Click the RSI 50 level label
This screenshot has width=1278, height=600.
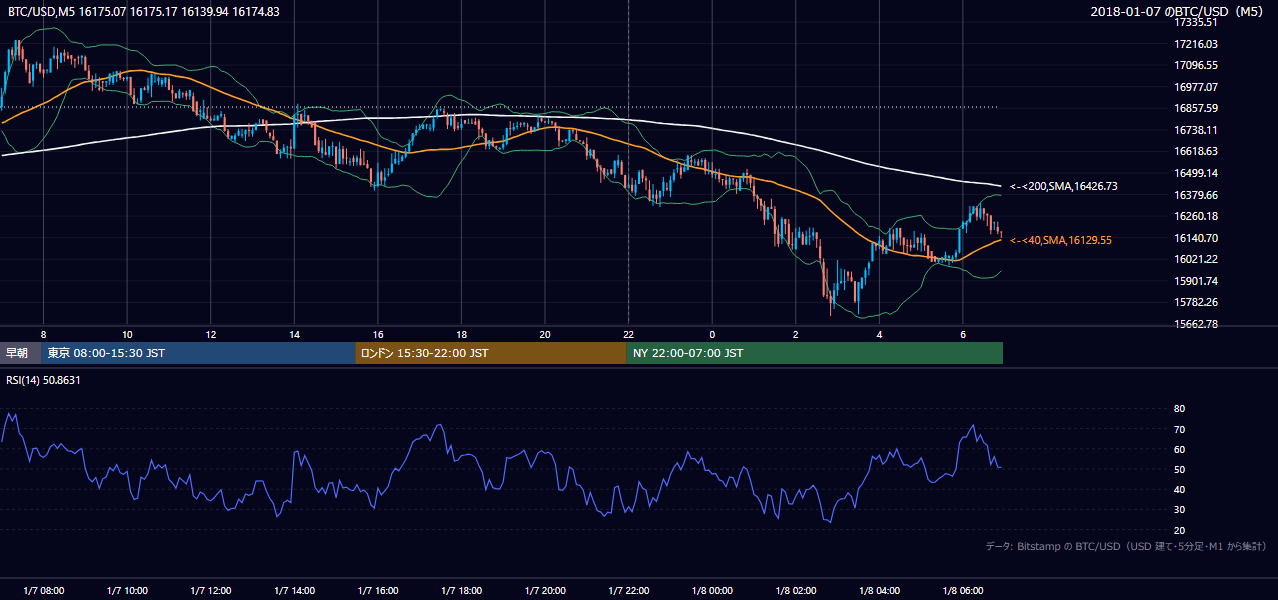[1179, 469]
